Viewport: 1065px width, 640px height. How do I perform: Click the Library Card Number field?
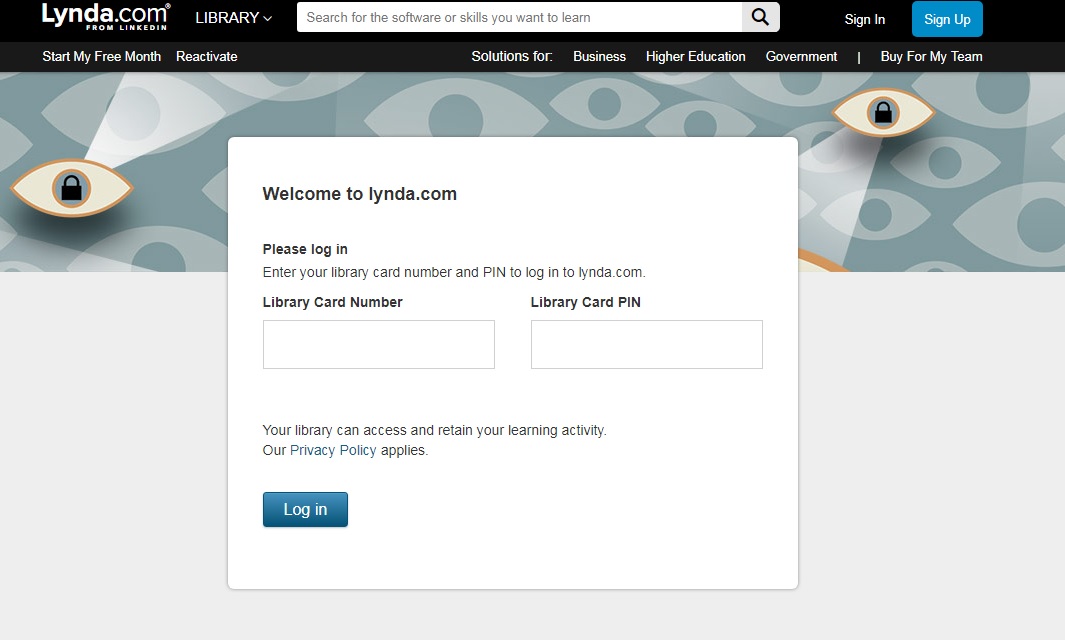point(379,344)
